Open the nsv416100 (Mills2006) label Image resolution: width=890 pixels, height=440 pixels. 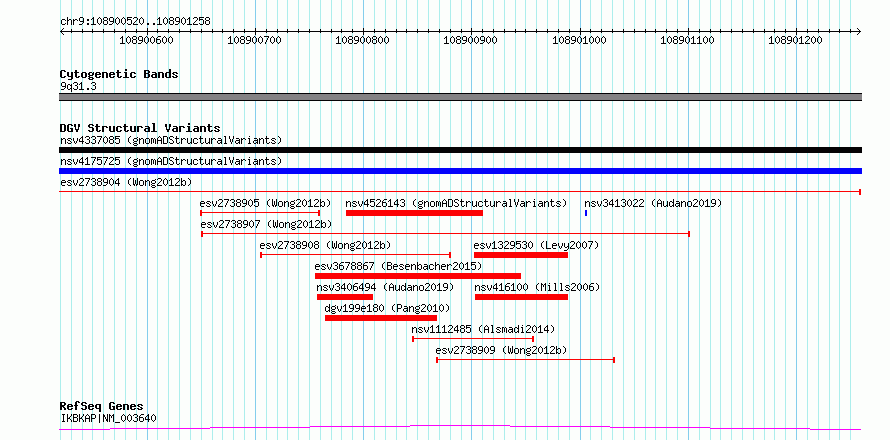[x=538, y=287]
